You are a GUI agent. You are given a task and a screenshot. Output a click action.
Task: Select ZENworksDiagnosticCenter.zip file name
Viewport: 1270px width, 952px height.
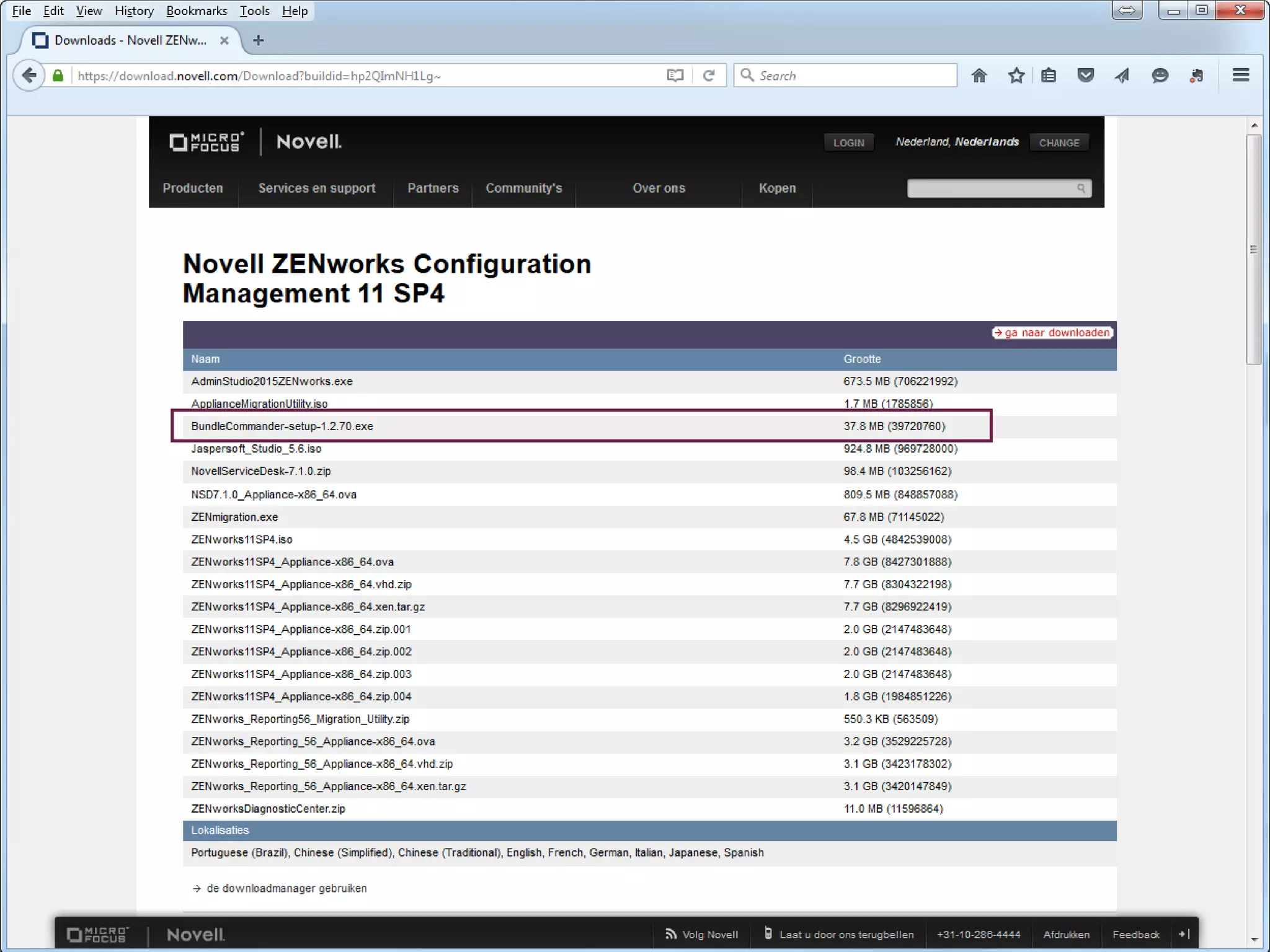[x=268, y=809]
